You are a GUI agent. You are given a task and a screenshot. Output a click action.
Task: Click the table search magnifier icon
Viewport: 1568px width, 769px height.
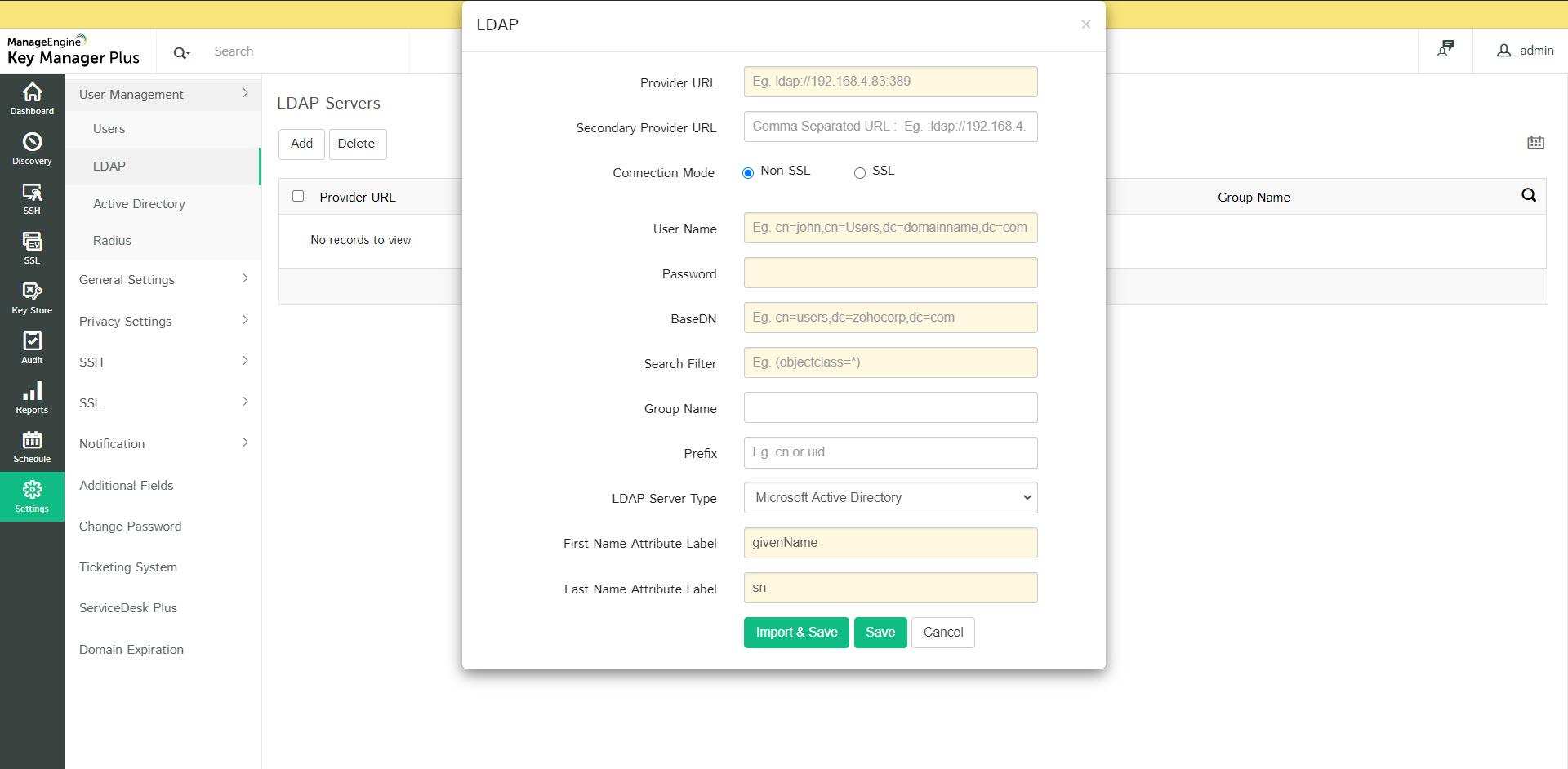(1528, 195)
